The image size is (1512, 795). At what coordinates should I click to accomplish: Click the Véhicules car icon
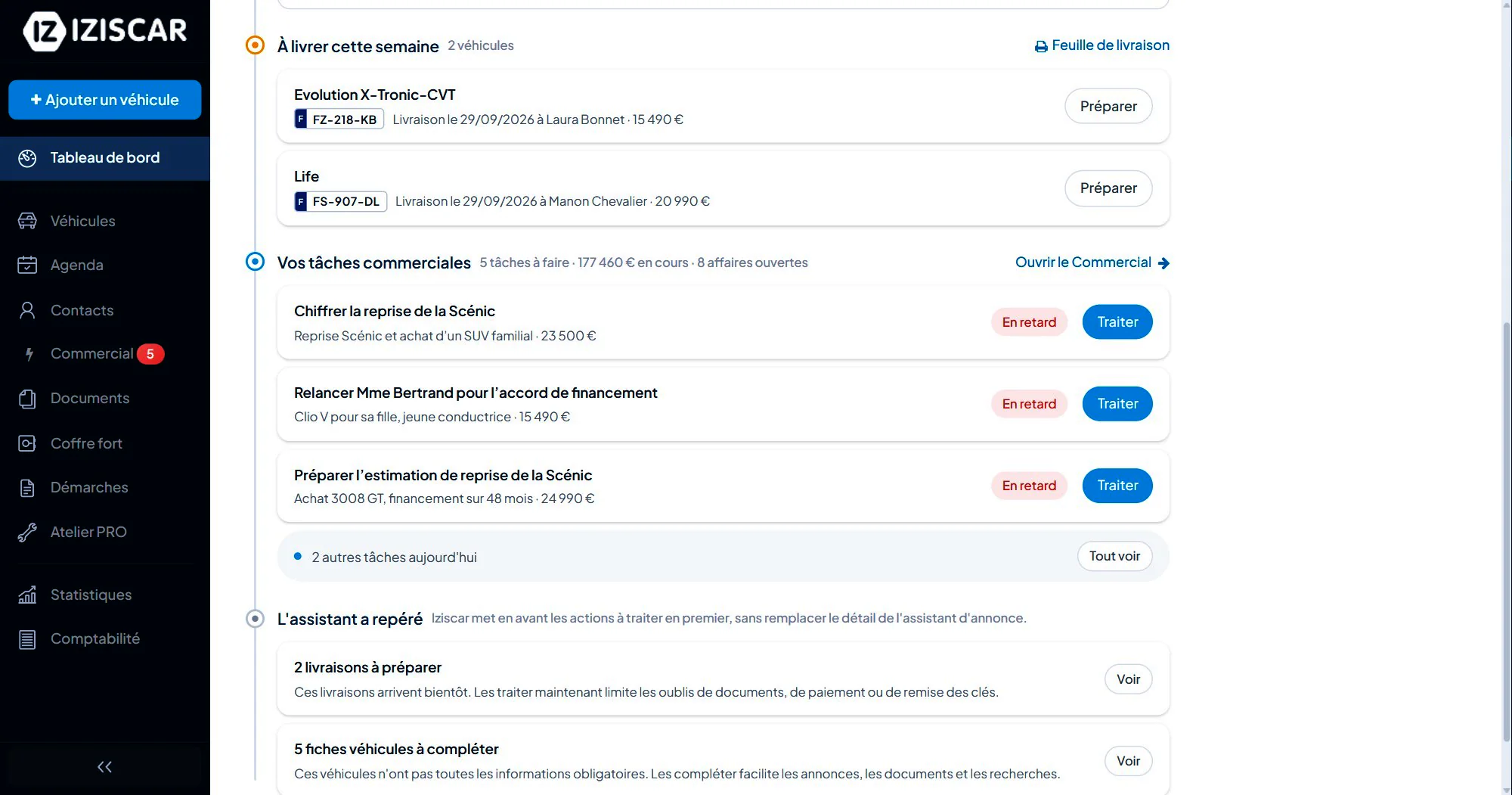[x=27, y=221]
